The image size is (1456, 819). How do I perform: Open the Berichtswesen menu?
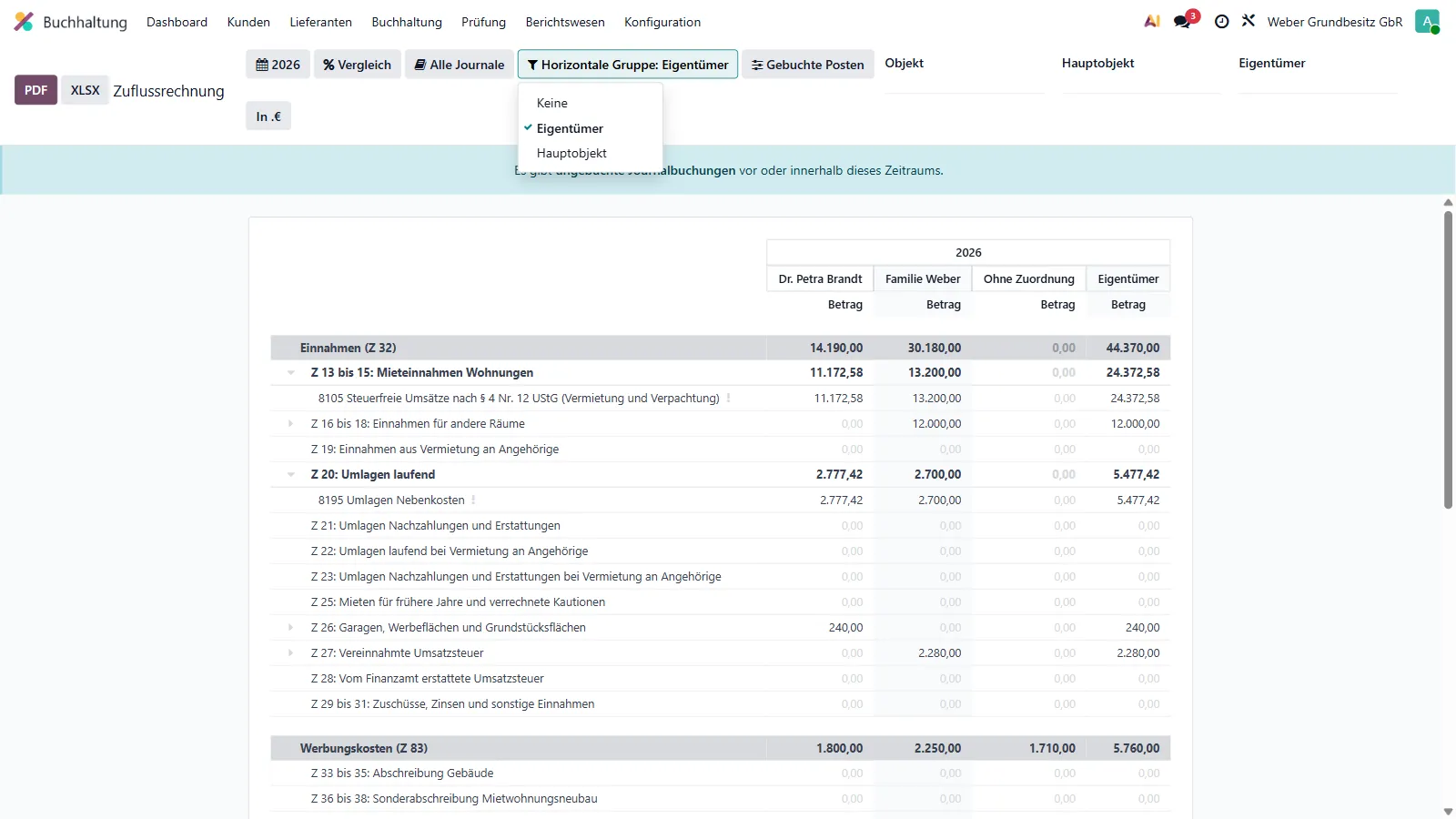coord(565,22)
